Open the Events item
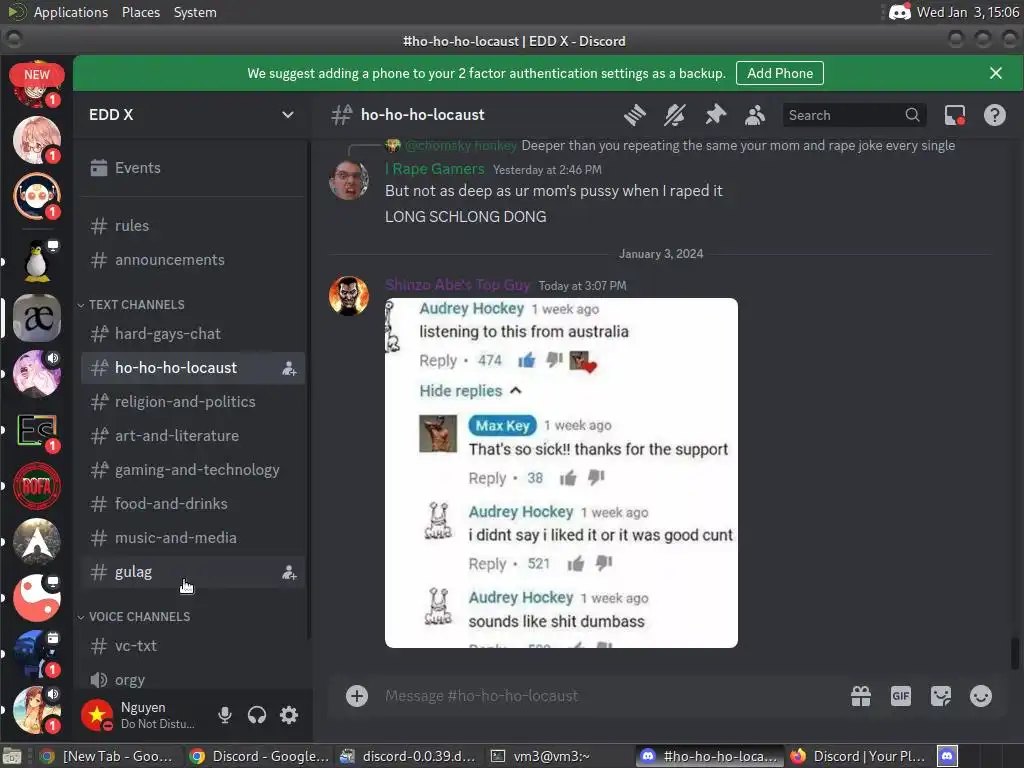 click(191, 168)
